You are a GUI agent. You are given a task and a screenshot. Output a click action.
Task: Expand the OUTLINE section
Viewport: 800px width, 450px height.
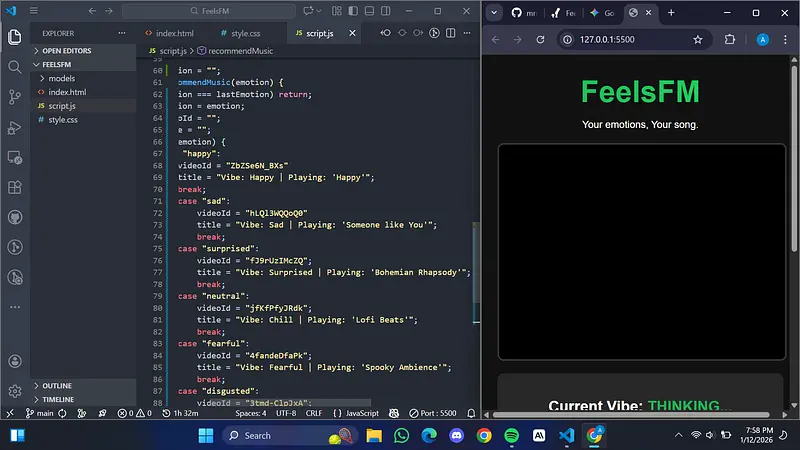click(57, 386)
